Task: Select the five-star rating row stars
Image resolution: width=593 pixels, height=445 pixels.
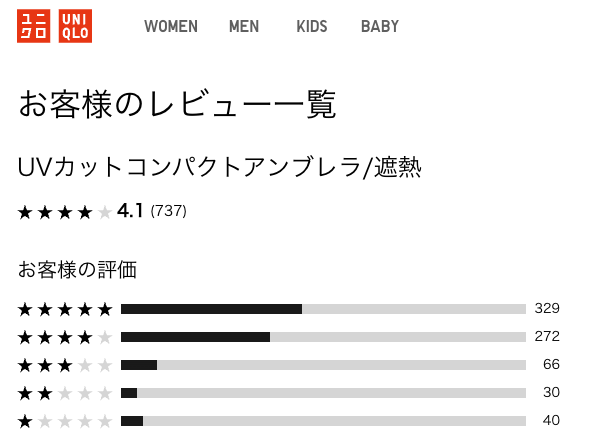Action: coord(65,309)
